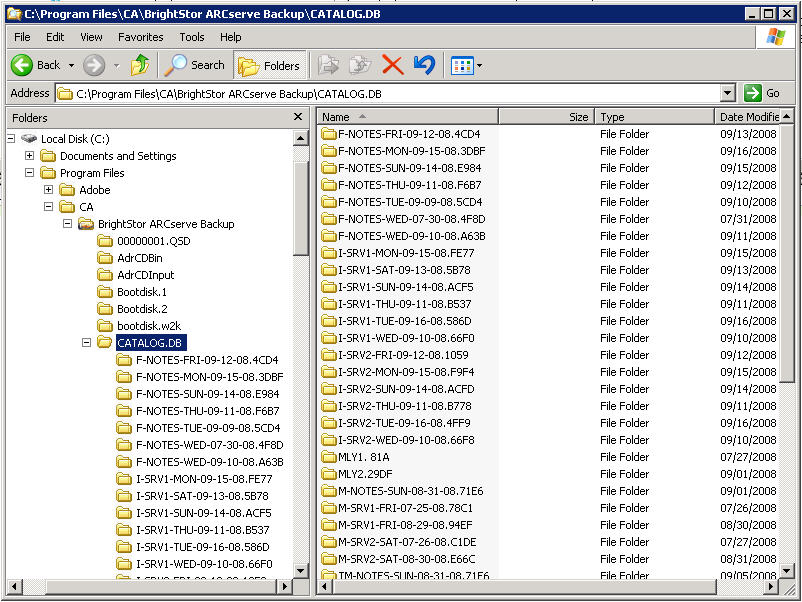Click the Up one level folder icon
The height and width of the screenshot is (602, 802).
140,65
